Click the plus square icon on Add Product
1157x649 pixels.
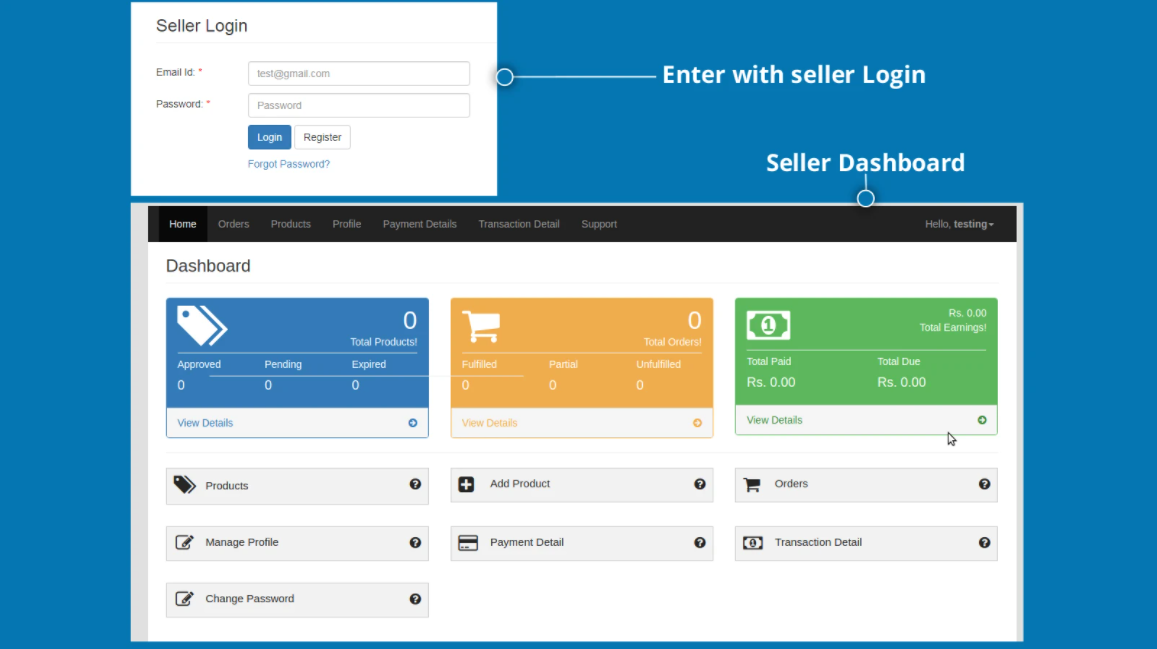466,484
